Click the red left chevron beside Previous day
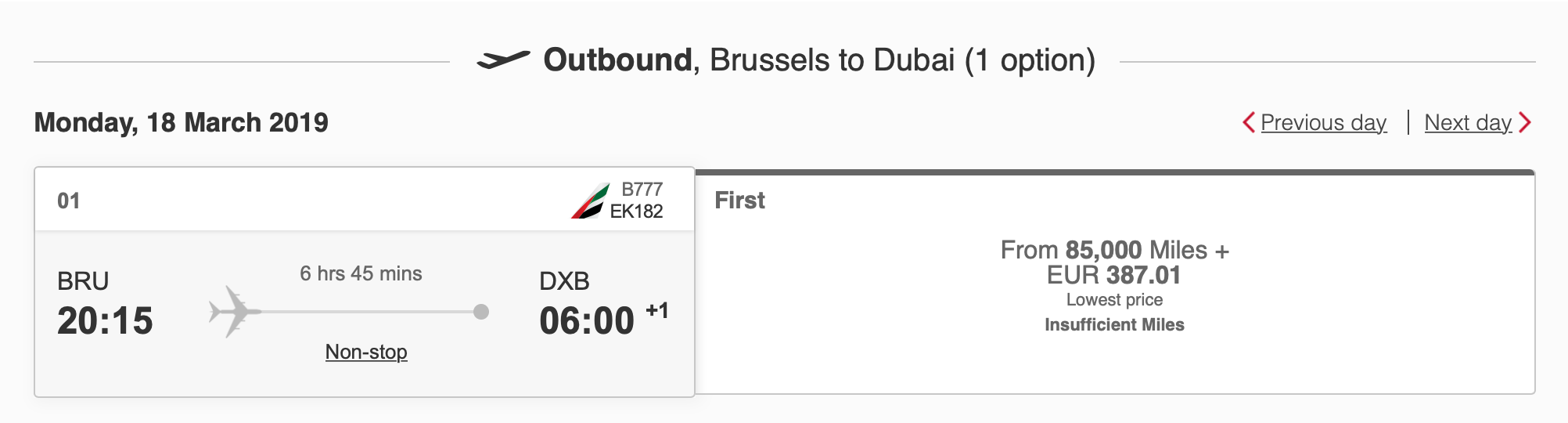This screenshot has width=1568, height=423. pyautogui.click(x=1249, y=123)
